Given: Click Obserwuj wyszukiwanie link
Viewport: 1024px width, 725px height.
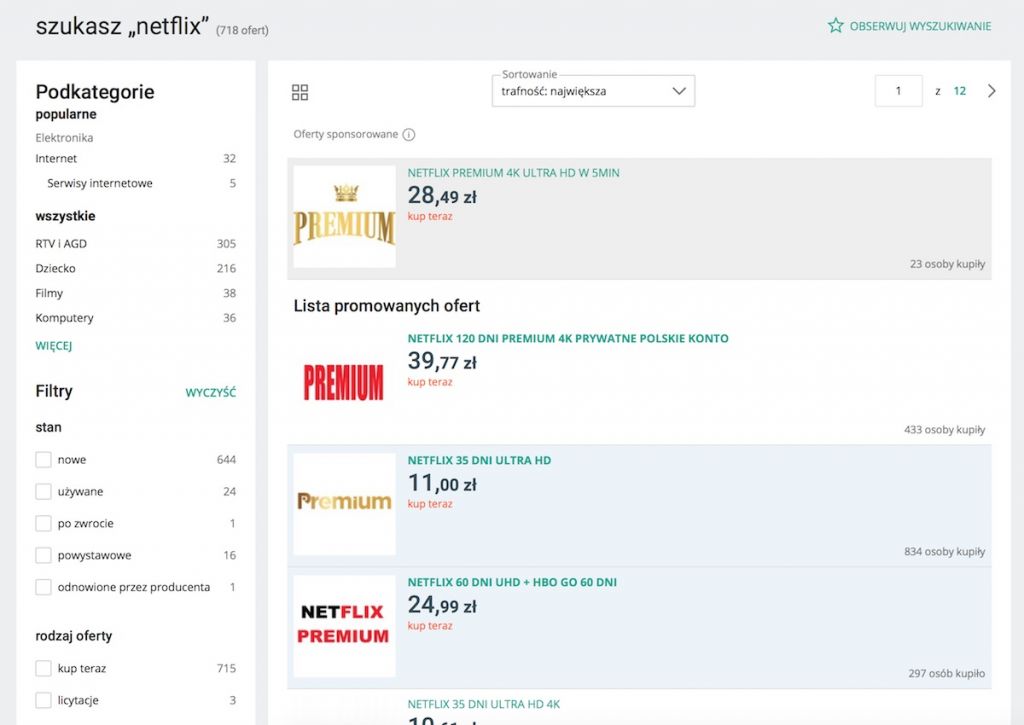Looking at the screenshot, I should pyautogui.click(x=920, y=26).
